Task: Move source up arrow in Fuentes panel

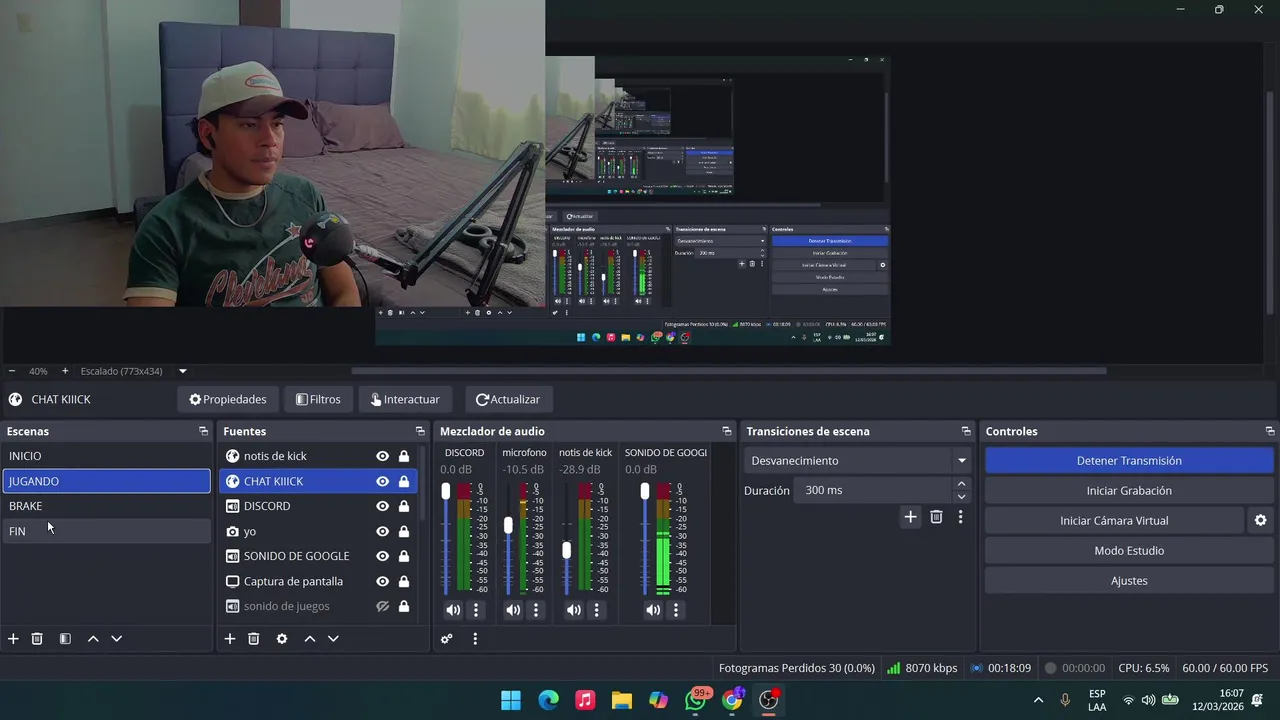Action: click(x=310, y=638)
